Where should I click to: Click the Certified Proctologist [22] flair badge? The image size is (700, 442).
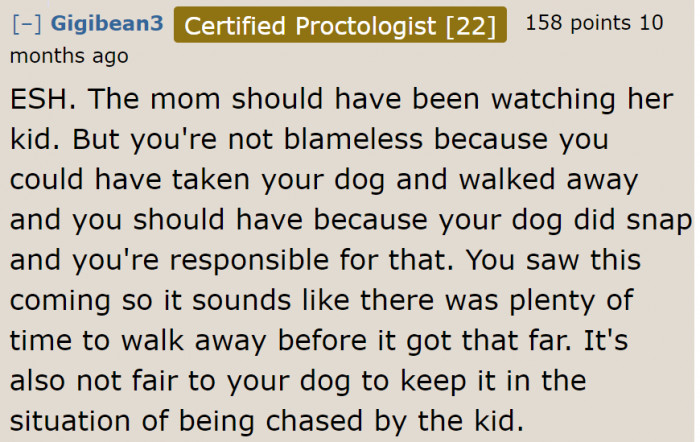pos(340,25)
